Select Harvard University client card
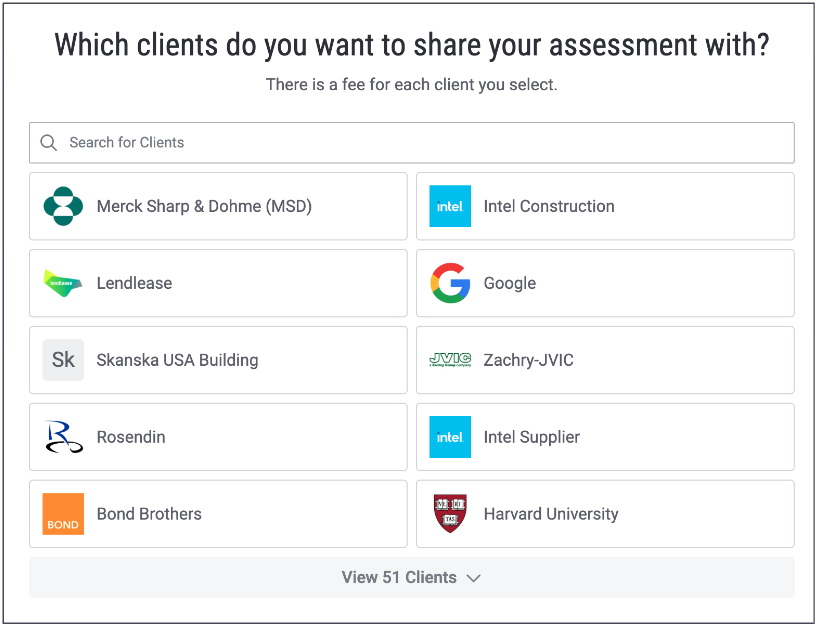The height and width of the screenshot is (627, 818). pyautogui.click(x=605, y=514)
